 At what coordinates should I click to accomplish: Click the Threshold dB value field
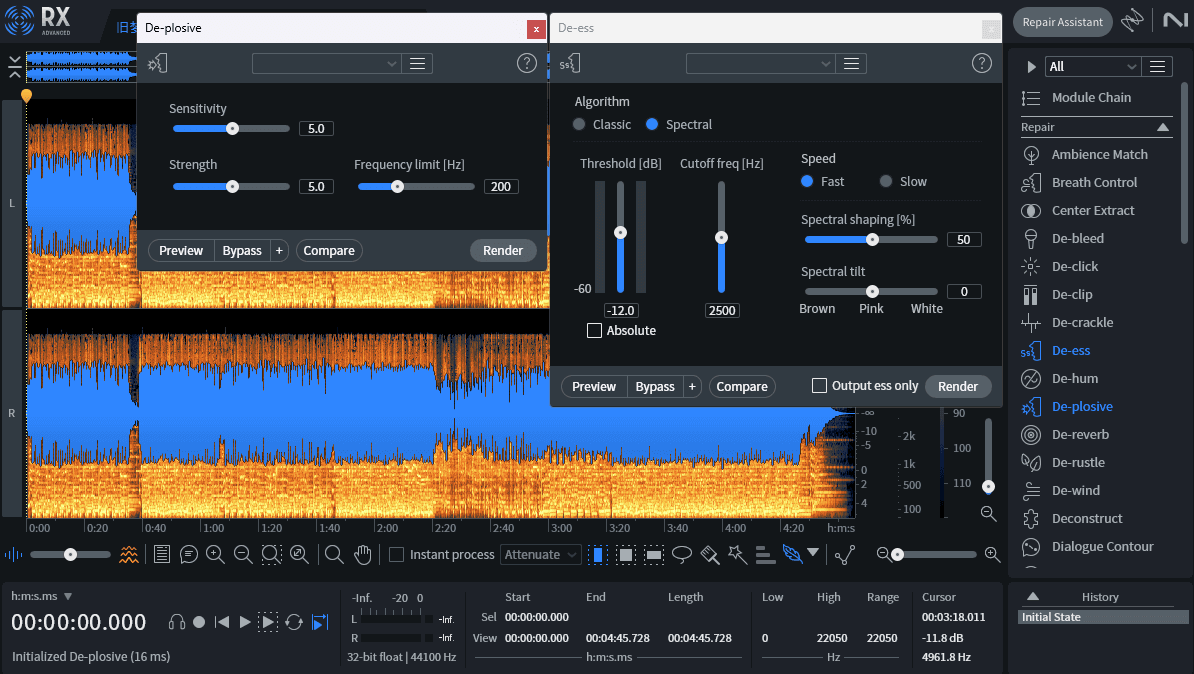[x=621, y=311]
